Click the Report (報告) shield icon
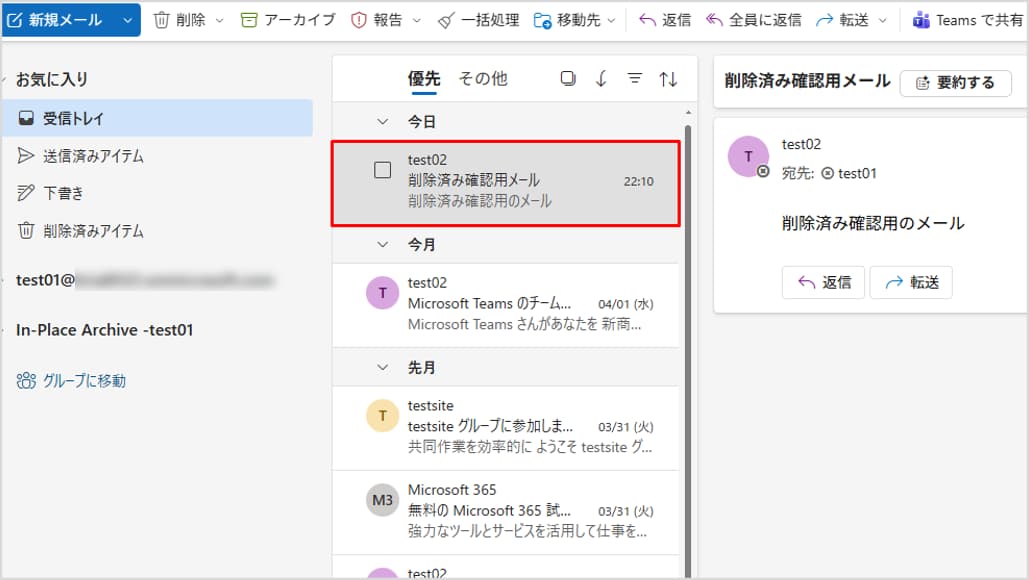 pyautogui.click(x=359, y=20)
